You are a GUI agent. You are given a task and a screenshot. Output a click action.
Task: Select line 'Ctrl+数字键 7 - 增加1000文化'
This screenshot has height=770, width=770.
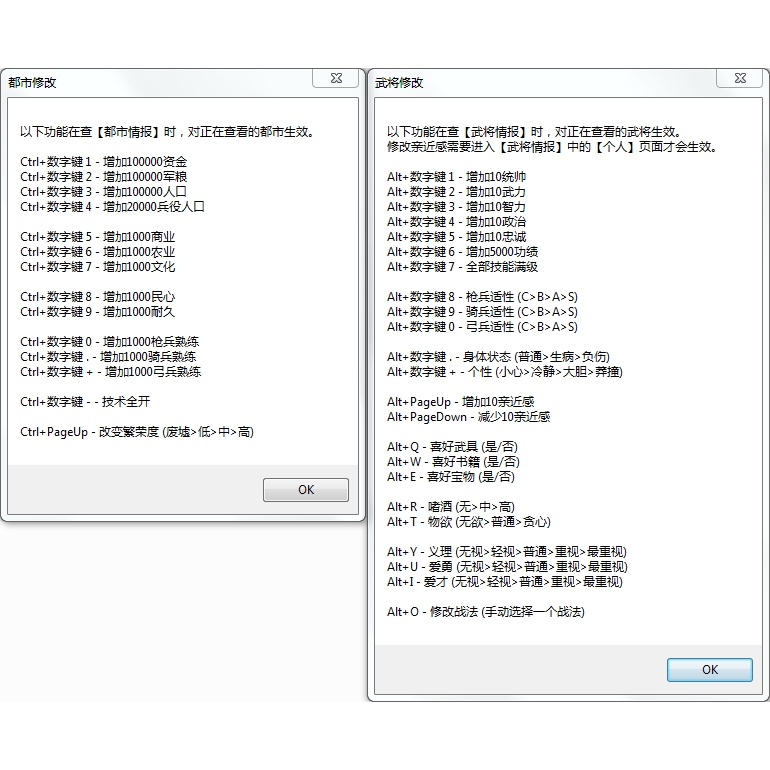(x=97, y=267)
